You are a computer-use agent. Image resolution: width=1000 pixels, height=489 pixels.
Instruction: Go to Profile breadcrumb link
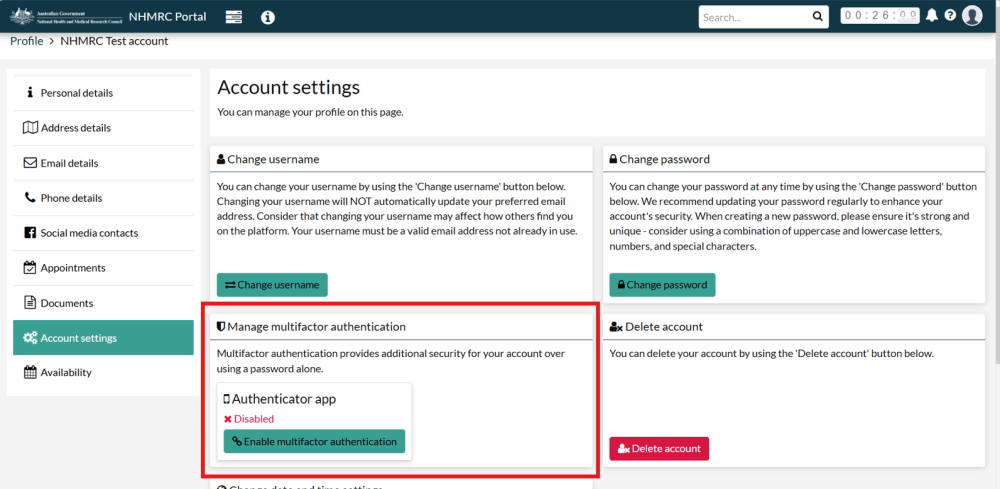click(x=27, y=41)
